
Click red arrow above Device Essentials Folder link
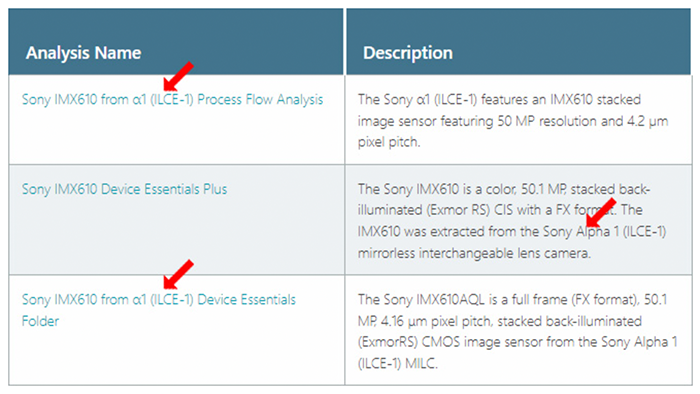pyautogui.click(x=178, y=274)
